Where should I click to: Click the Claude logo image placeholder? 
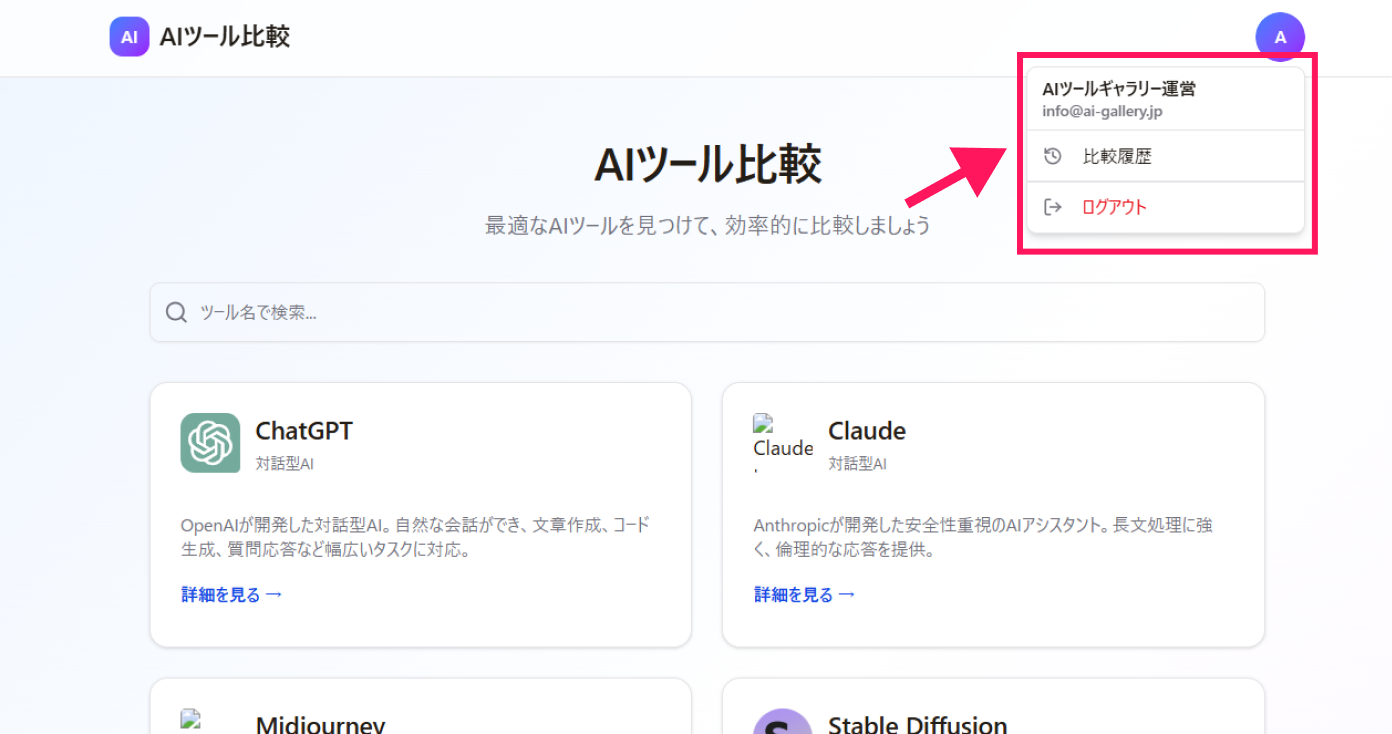782,441
